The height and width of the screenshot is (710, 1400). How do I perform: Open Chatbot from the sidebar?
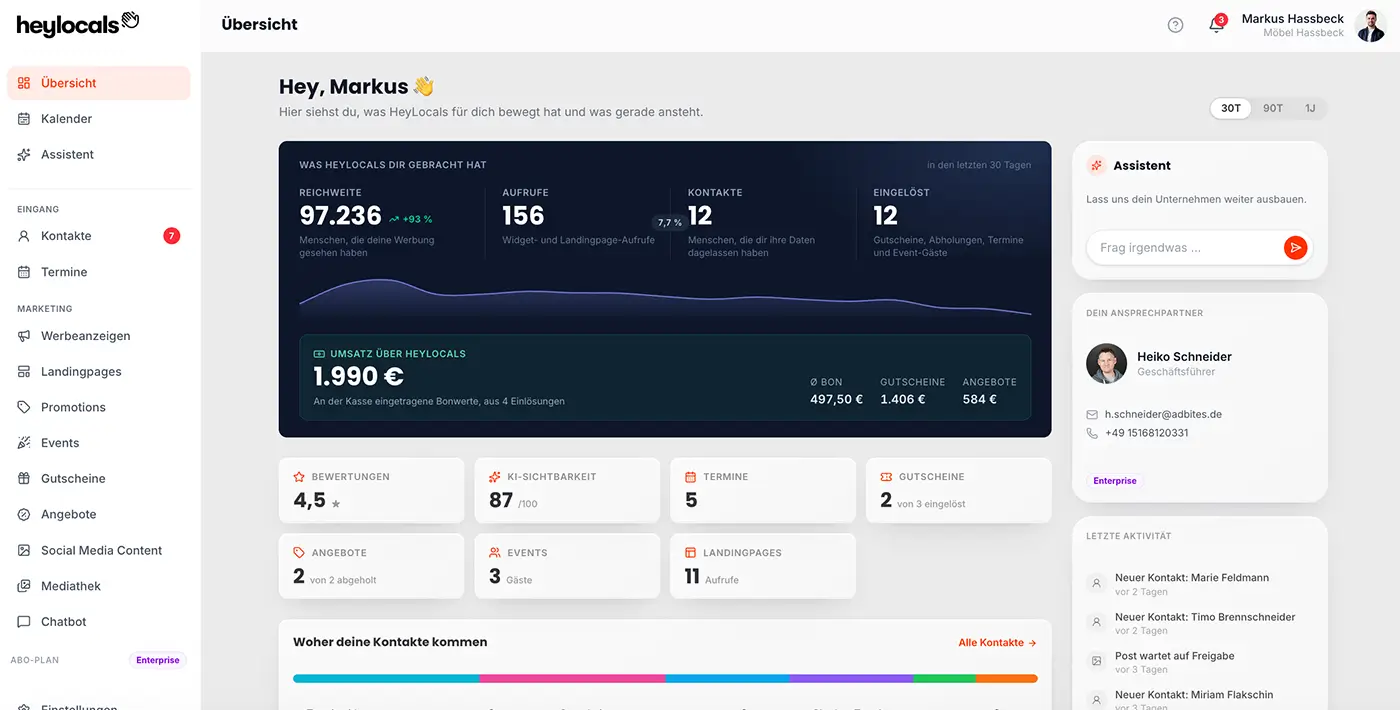pyautogui.click(x=98, y=622)
